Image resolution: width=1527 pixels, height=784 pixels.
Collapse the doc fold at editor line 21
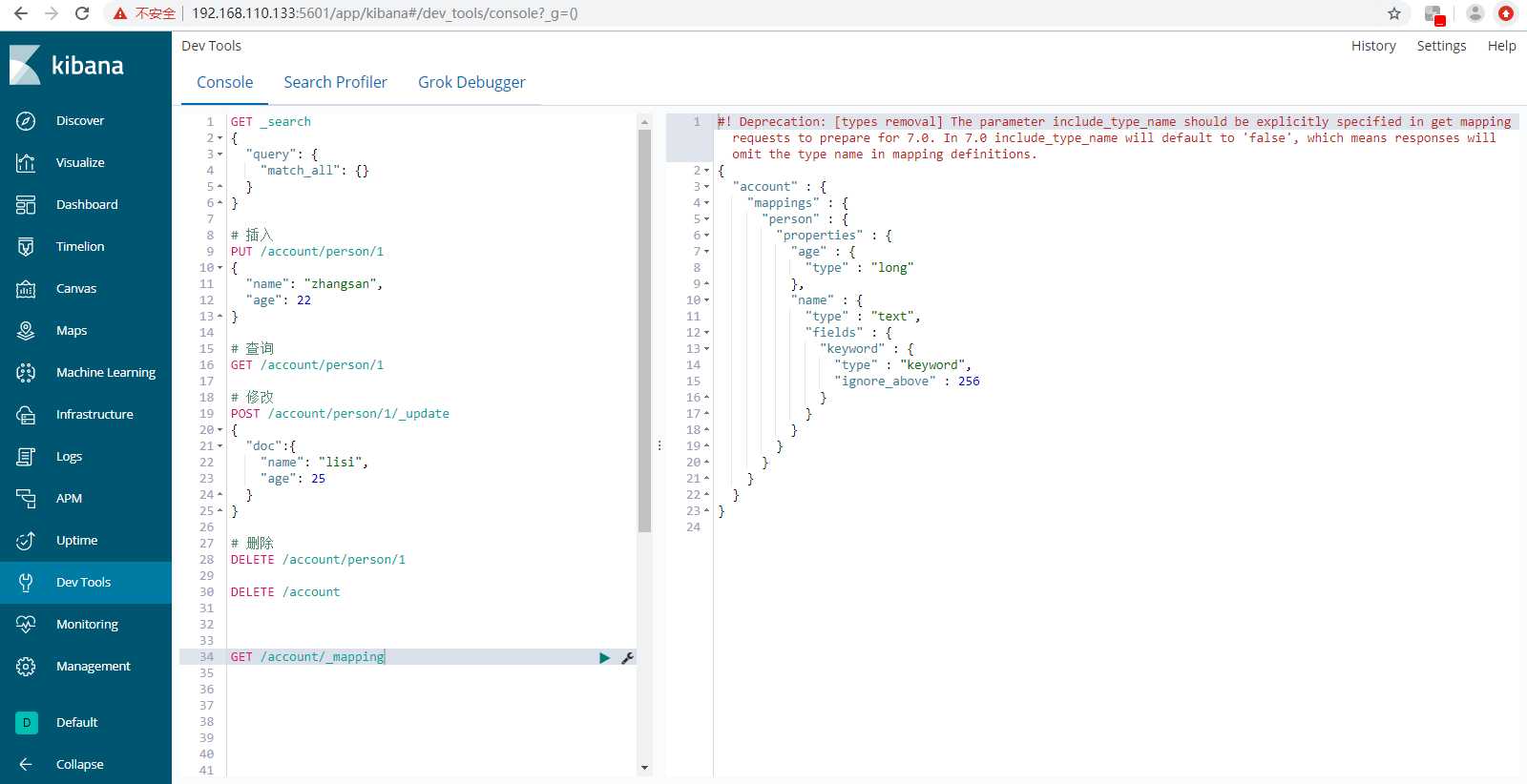coord(220,446)
